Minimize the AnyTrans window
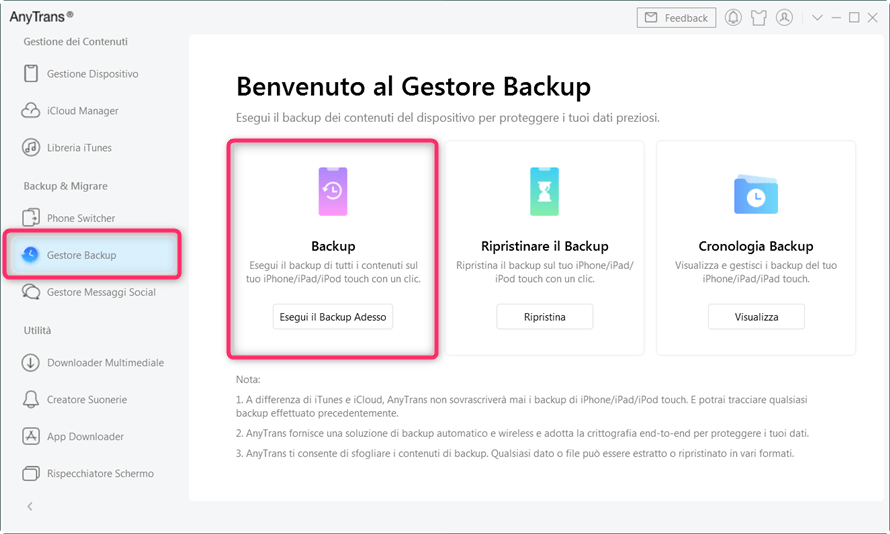890x534 pixels. [x=836, y=18]
